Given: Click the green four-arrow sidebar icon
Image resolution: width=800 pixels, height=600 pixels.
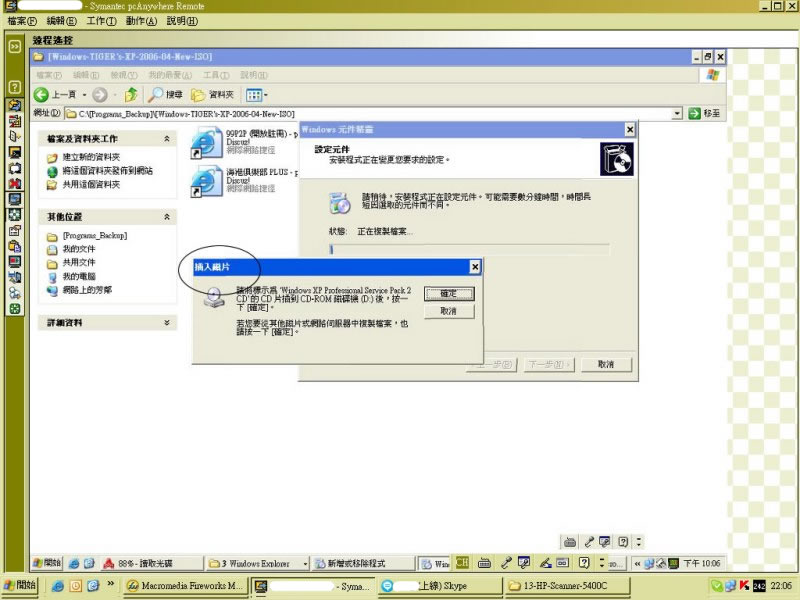Looking at the screenshot, I should pyautogui.click(x=15, y=309).
